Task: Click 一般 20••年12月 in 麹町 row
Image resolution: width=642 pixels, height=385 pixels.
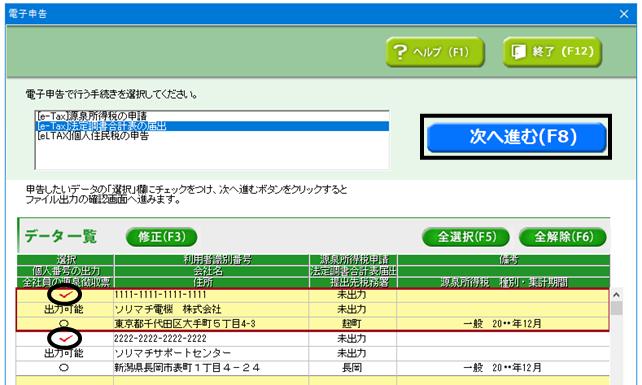Action: tap(502, 324)
